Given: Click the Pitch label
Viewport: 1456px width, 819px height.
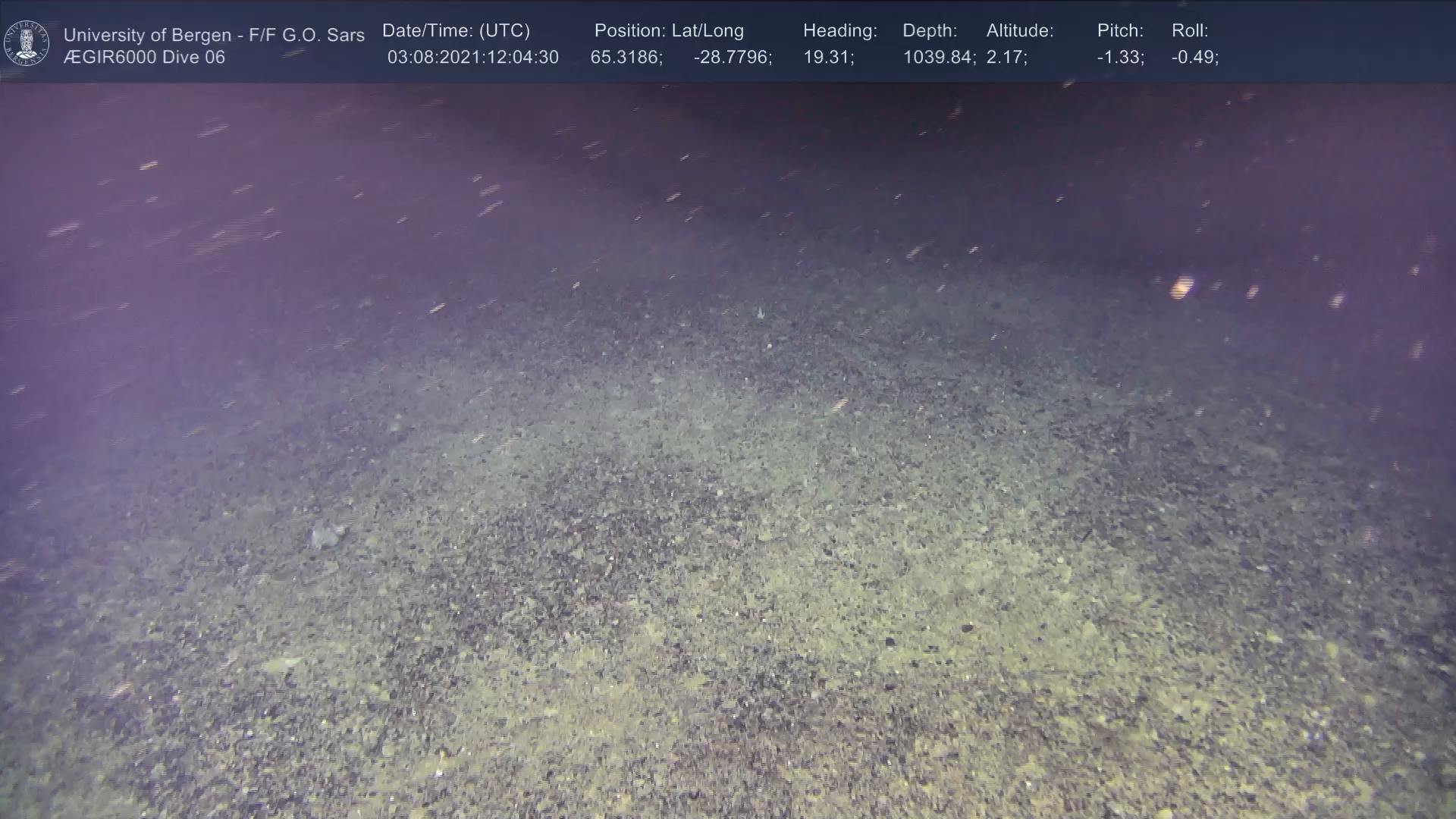Looking at the screenshot, I should point(1119,31).
